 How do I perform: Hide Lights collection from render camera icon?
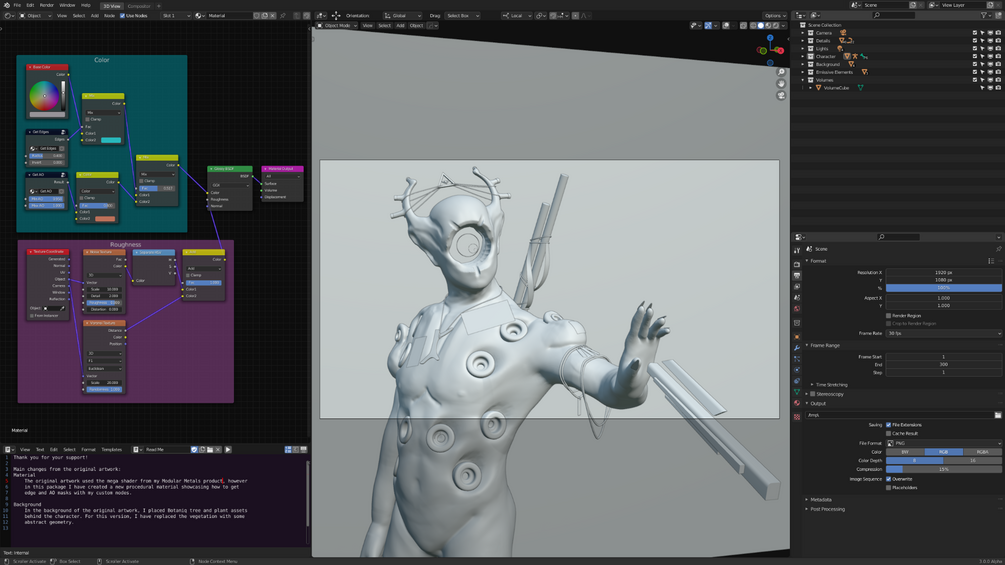[998, 49]
